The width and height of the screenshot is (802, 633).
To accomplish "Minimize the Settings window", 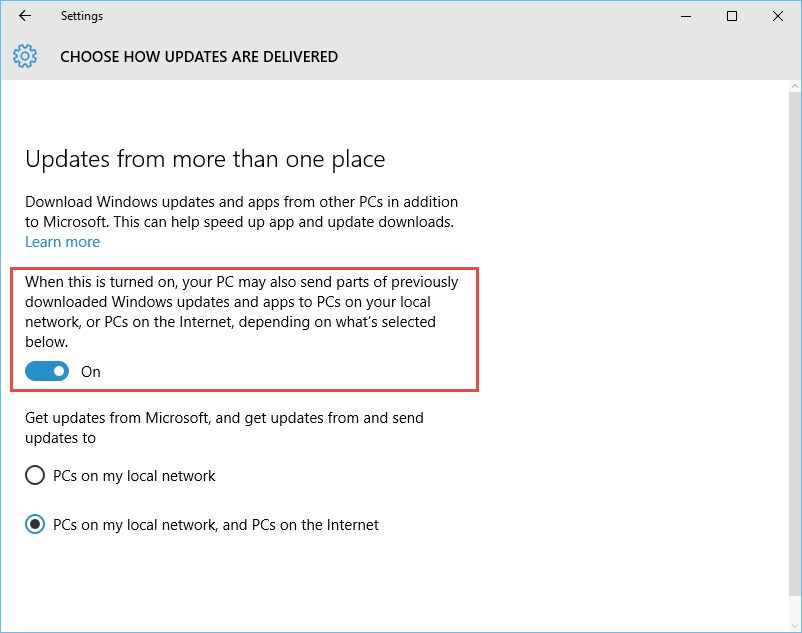I will click(x=685, y=15).
